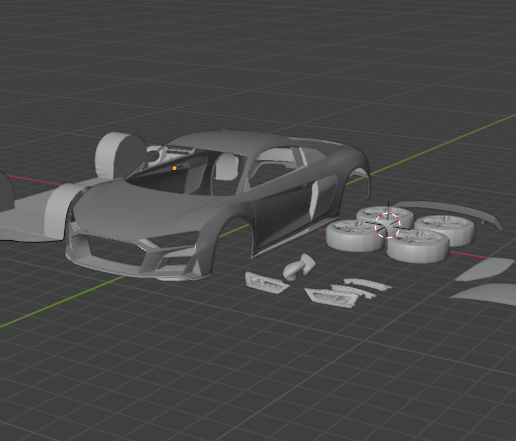Click the driver seat visible through windshield
The width and height of the screenshot is (516, 441).
[x=227, y=167]
